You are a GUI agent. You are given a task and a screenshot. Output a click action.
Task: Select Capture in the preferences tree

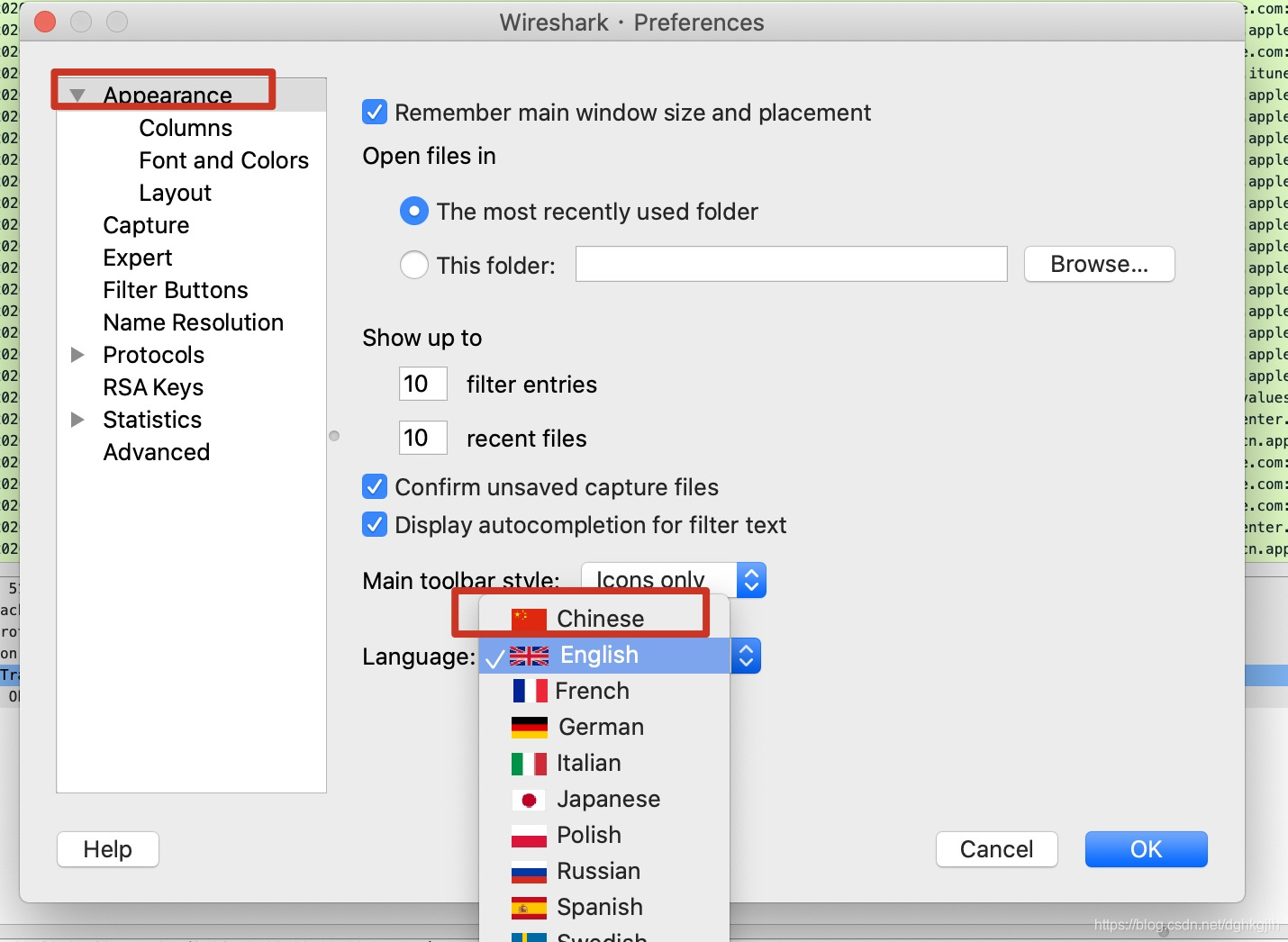click(x=146, y=225)
